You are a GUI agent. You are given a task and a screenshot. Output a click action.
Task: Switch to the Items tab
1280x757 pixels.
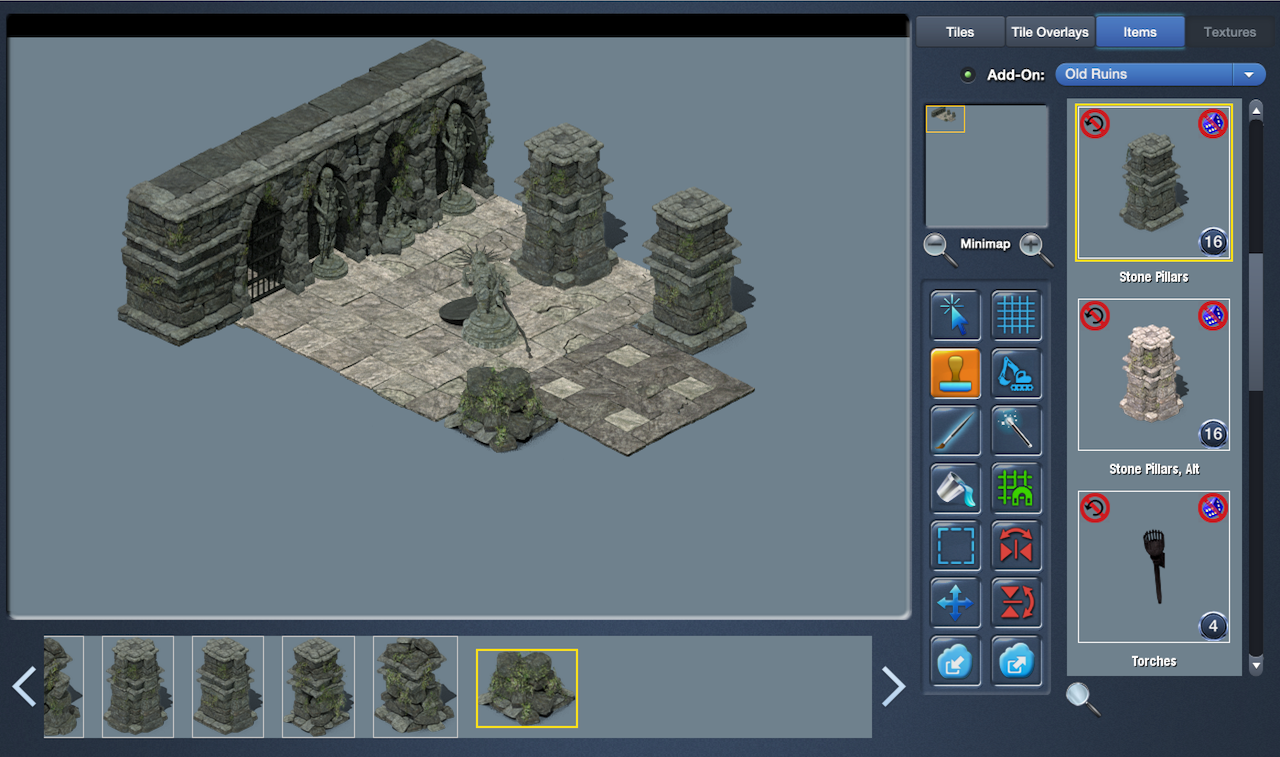pyautogui.click(x=1140, y=32)
